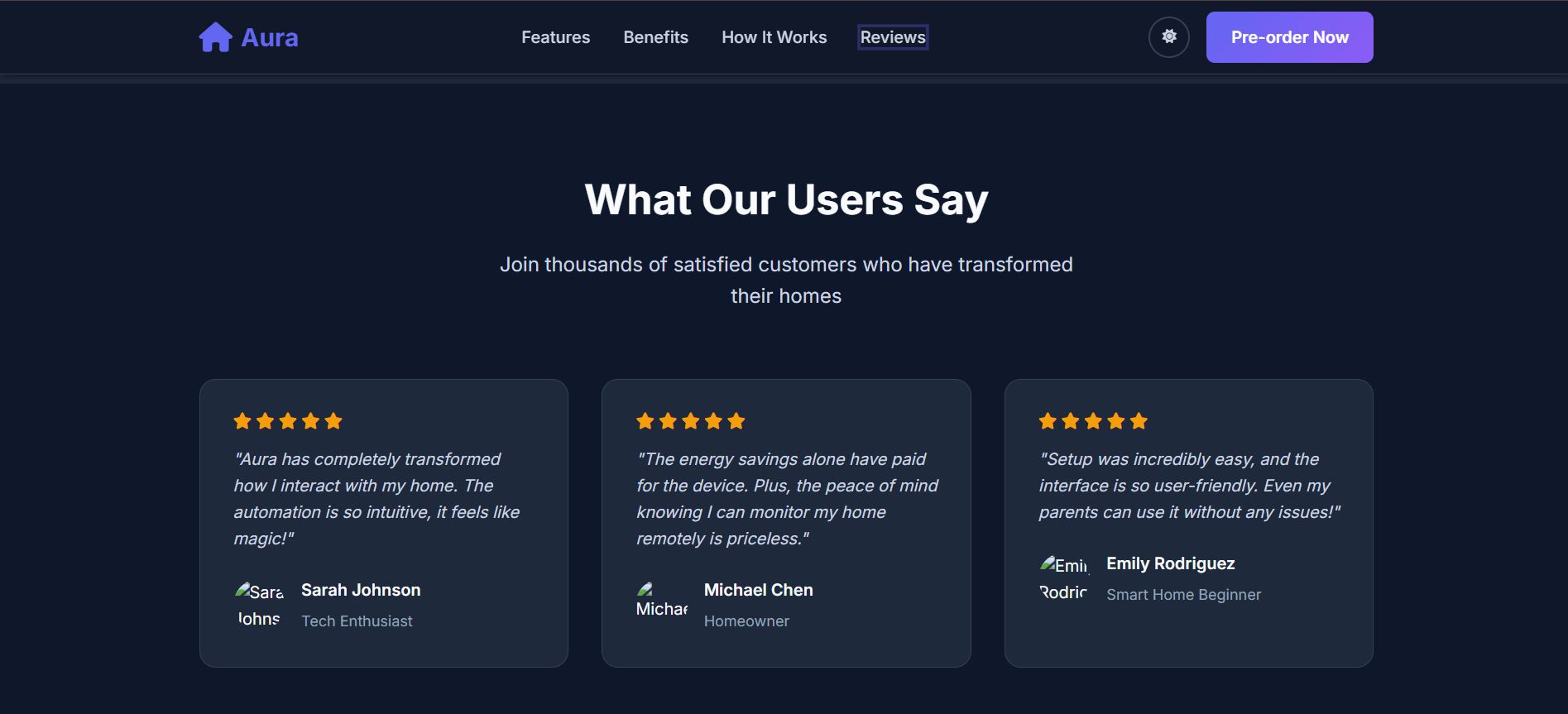
Task: Click first star in Sarah Johnson's rating
Action: (242, 421)
